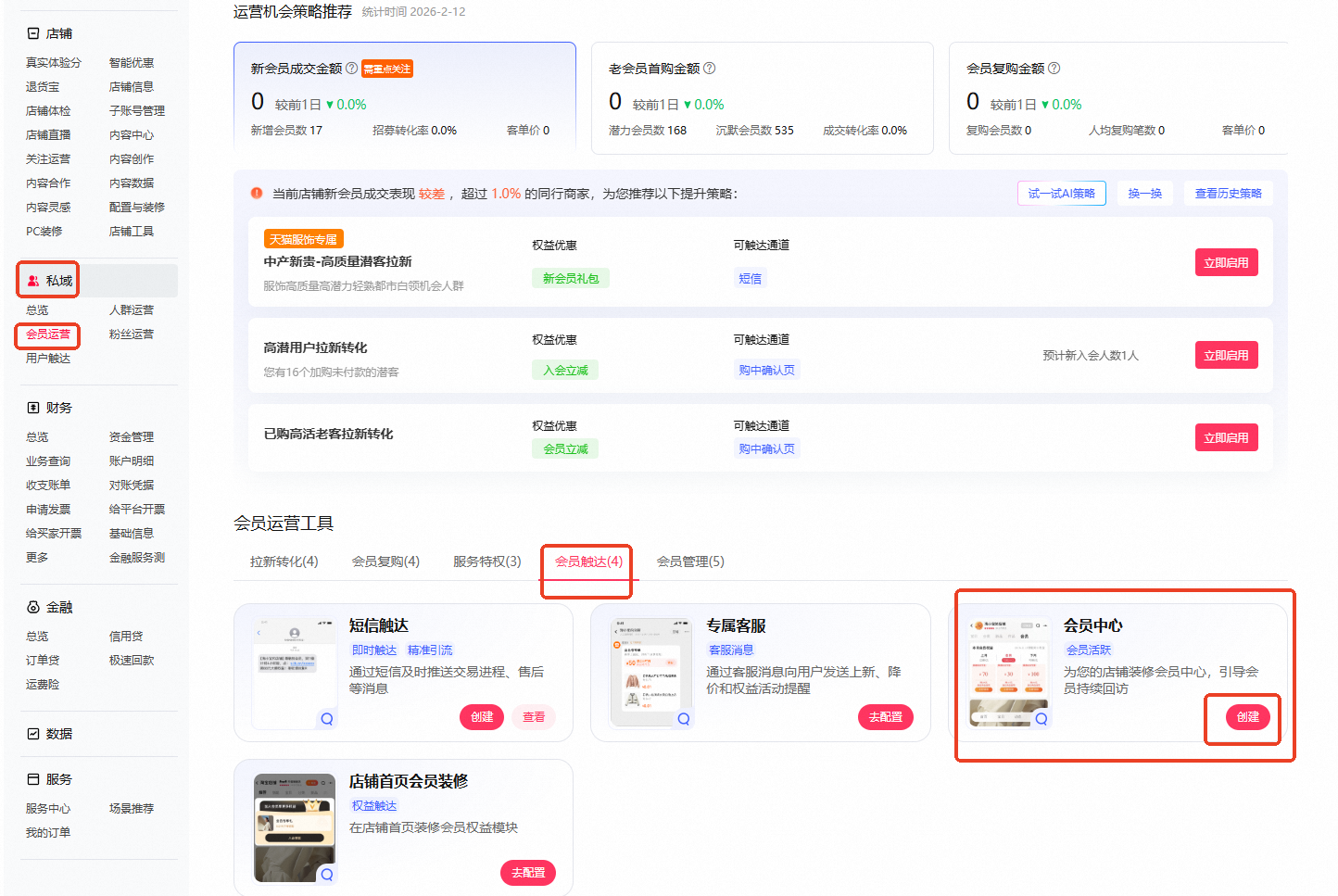Click the 店铺 section icon in sidebar

(33, 33)
